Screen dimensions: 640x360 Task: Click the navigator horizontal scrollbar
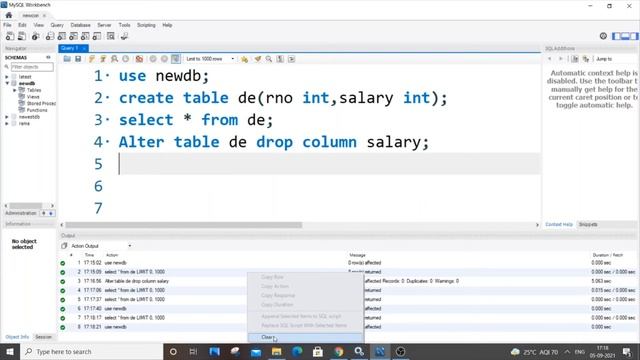coord(26,206)
